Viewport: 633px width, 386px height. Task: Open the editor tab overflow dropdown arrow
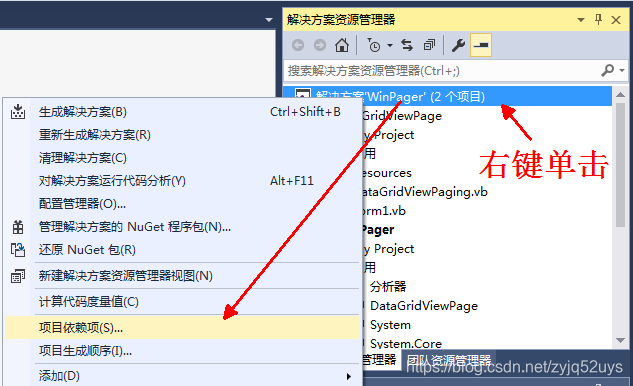269,20
